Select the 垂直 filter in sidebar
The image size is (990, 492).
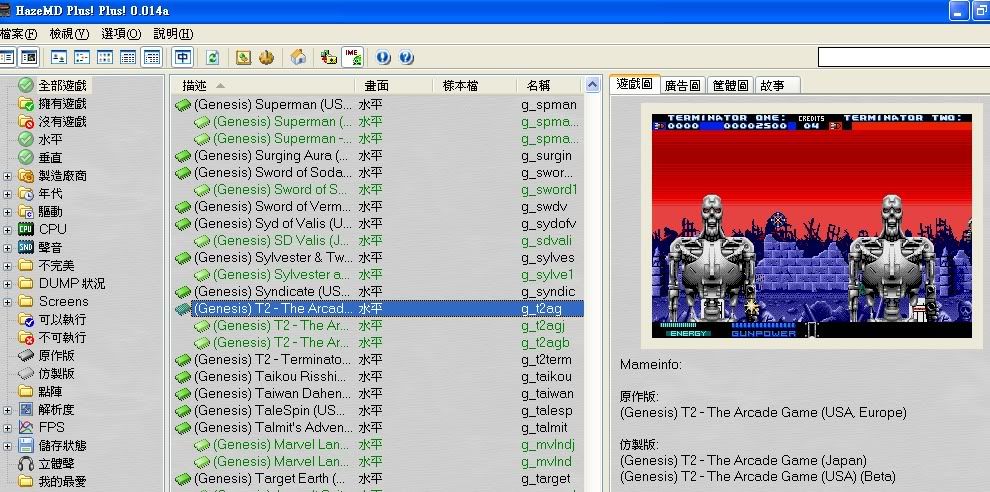click(51, 157)
